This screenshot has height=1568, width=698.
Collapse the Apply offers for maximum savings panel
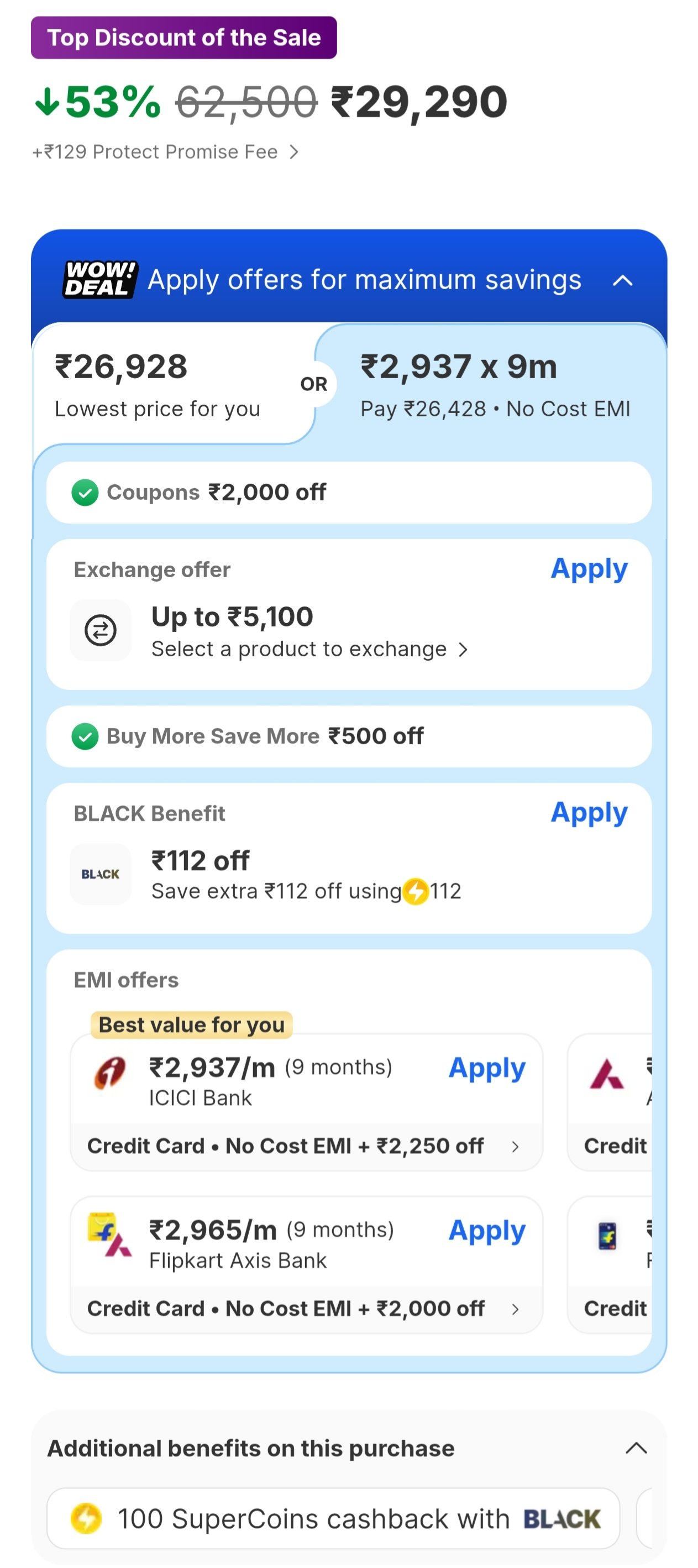click(622, 281)
